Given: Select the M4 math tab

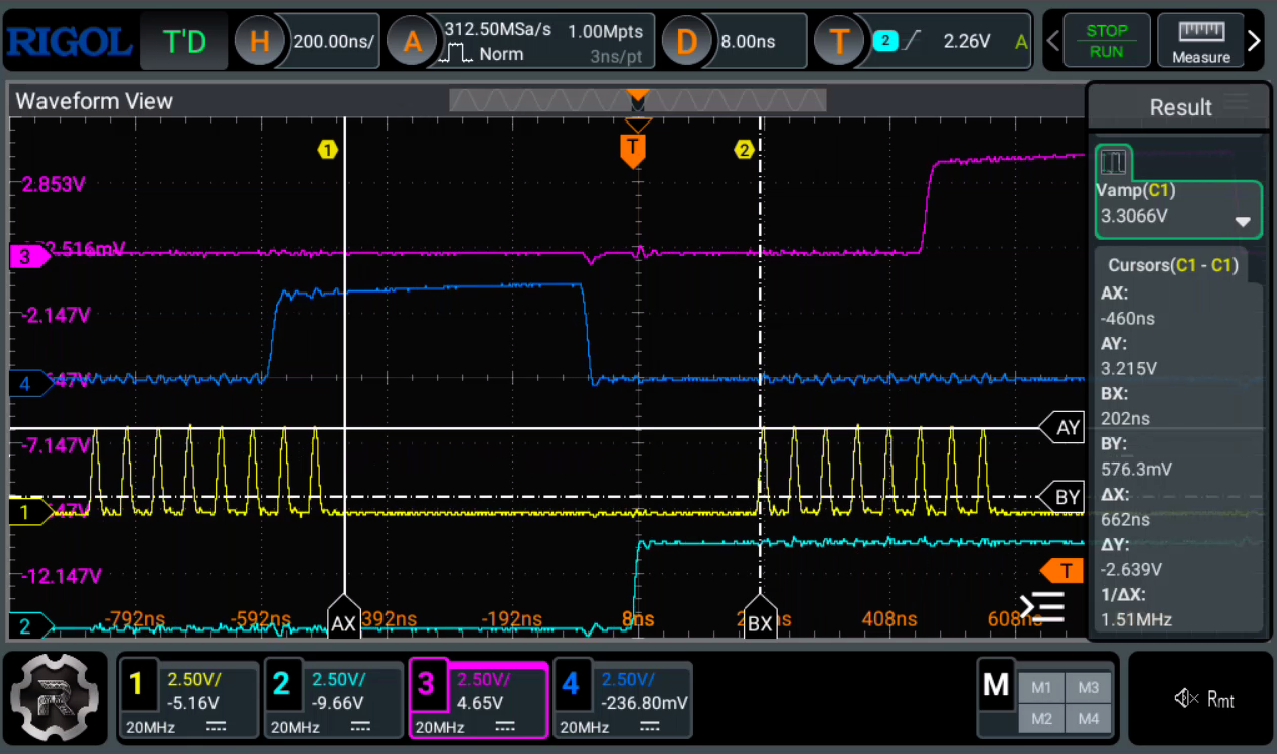Looking at the screenshot, I should click(x=1089, y=719).
